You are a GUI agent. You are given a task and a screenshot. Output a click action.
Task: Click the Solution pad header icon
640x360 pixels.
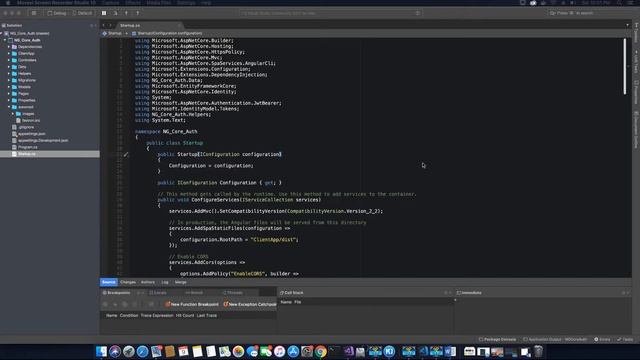[x=4, y=25]
